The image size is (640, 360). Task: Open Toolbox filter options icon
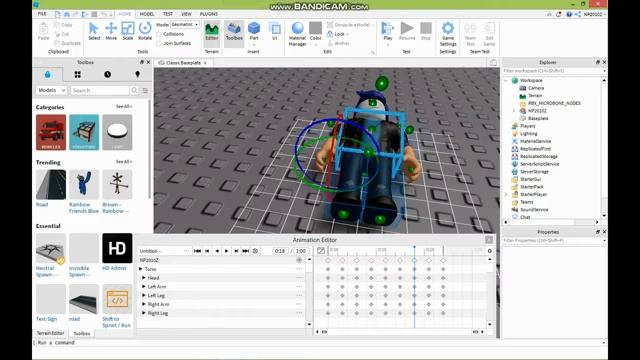coord(145,90)
